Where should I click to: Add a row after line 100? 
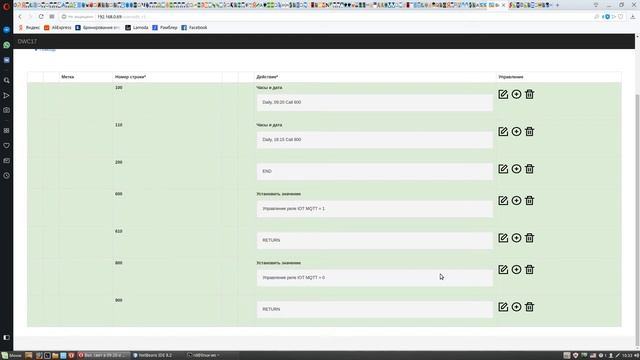(516, 94)
